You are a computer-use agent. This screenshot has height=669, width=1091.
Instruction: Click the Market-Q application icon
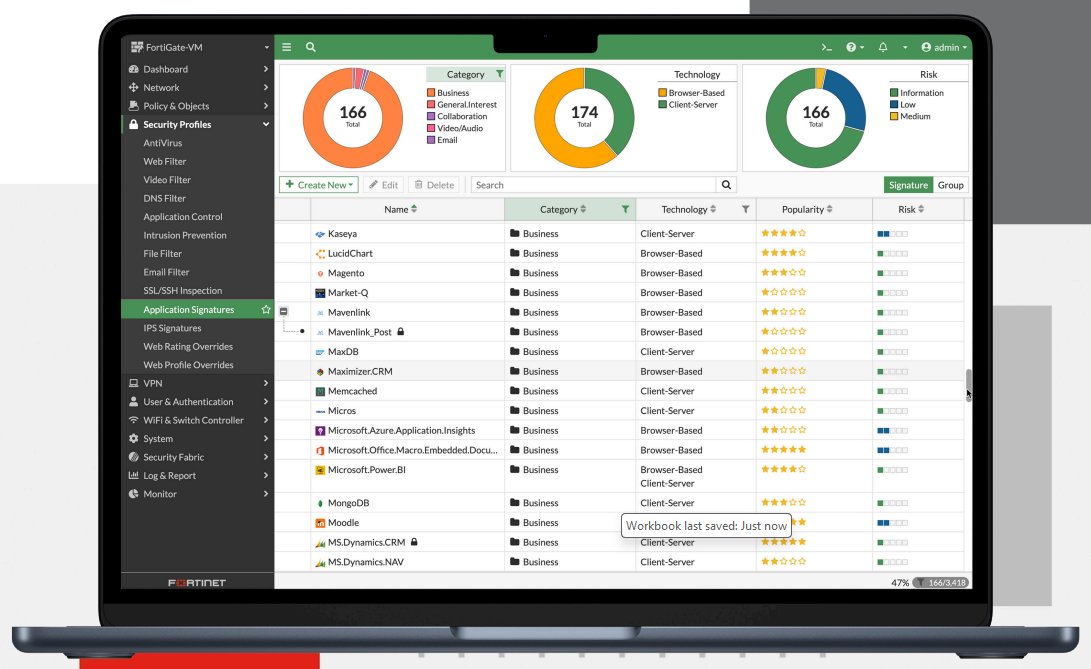(x=320, y=293)
